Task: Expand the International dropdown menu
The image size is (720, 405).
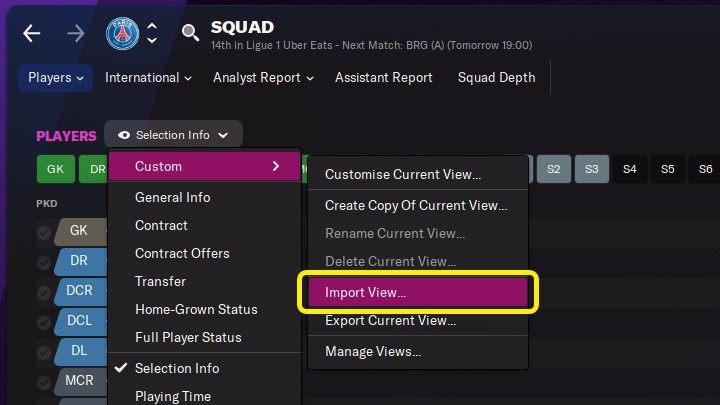Action: coord(148,77)
